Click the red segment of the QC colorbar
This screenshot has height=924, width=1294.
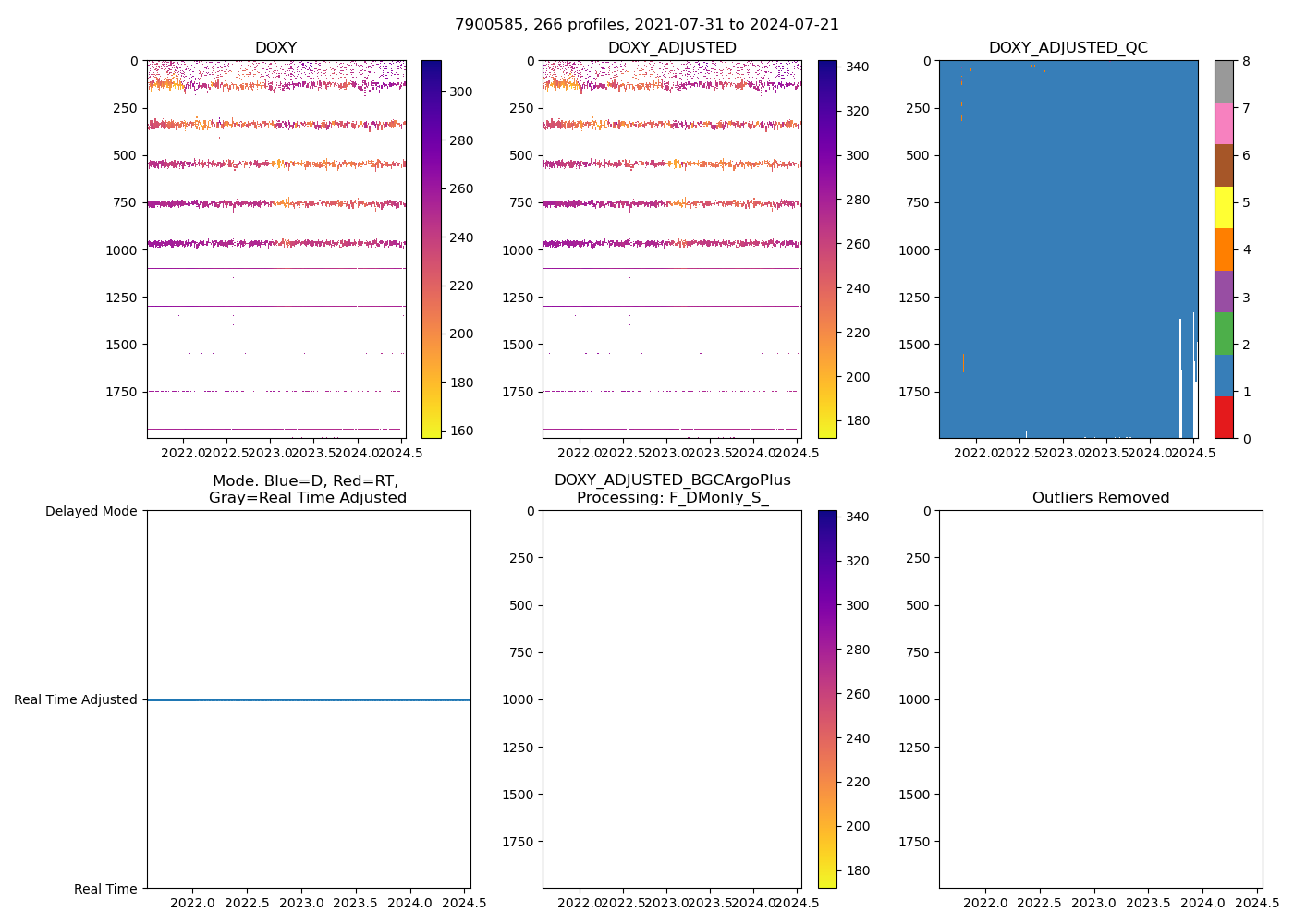[x=1224, y=417]
